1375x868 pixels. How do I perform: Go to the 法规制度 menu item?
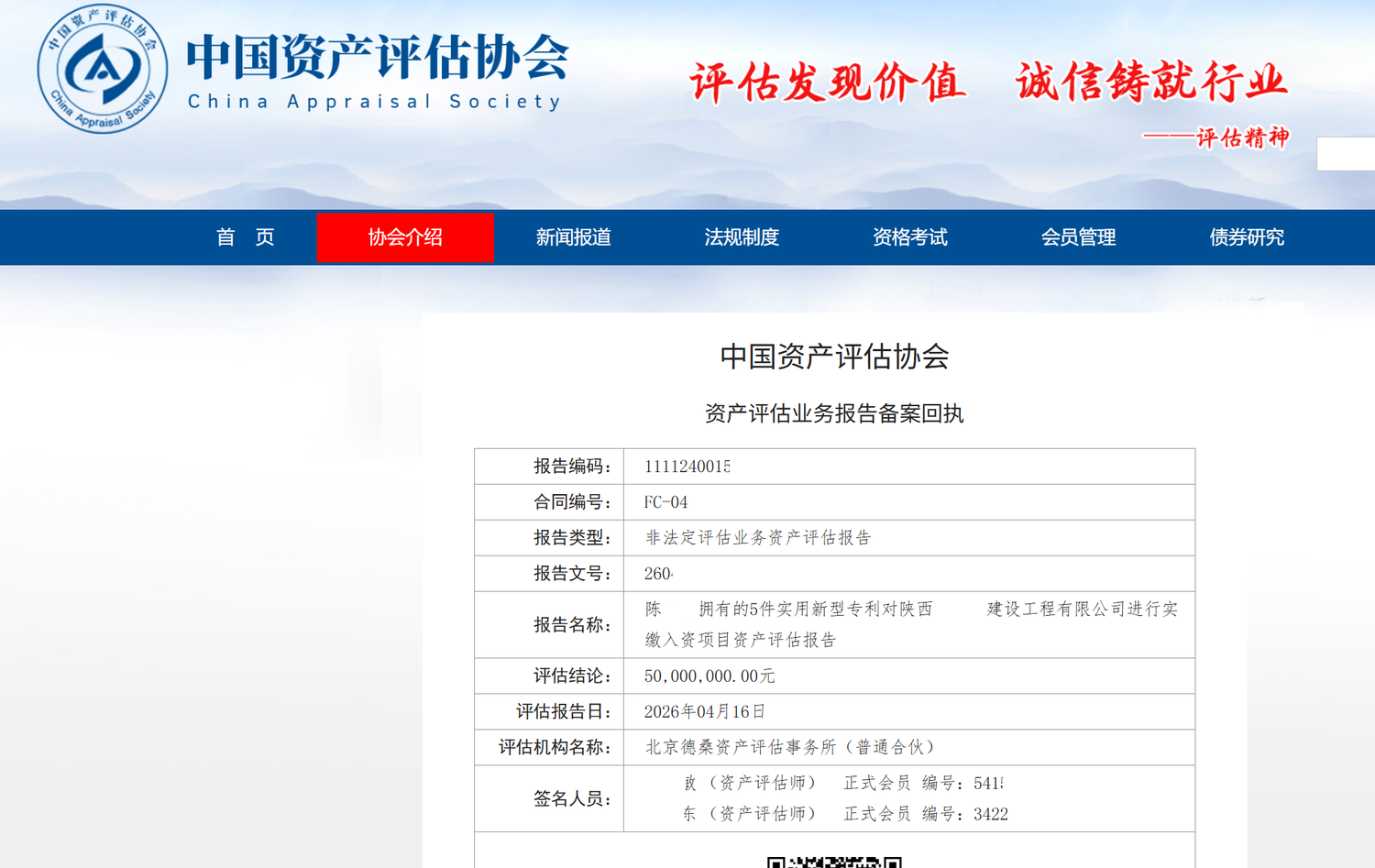tap(742, 237)
